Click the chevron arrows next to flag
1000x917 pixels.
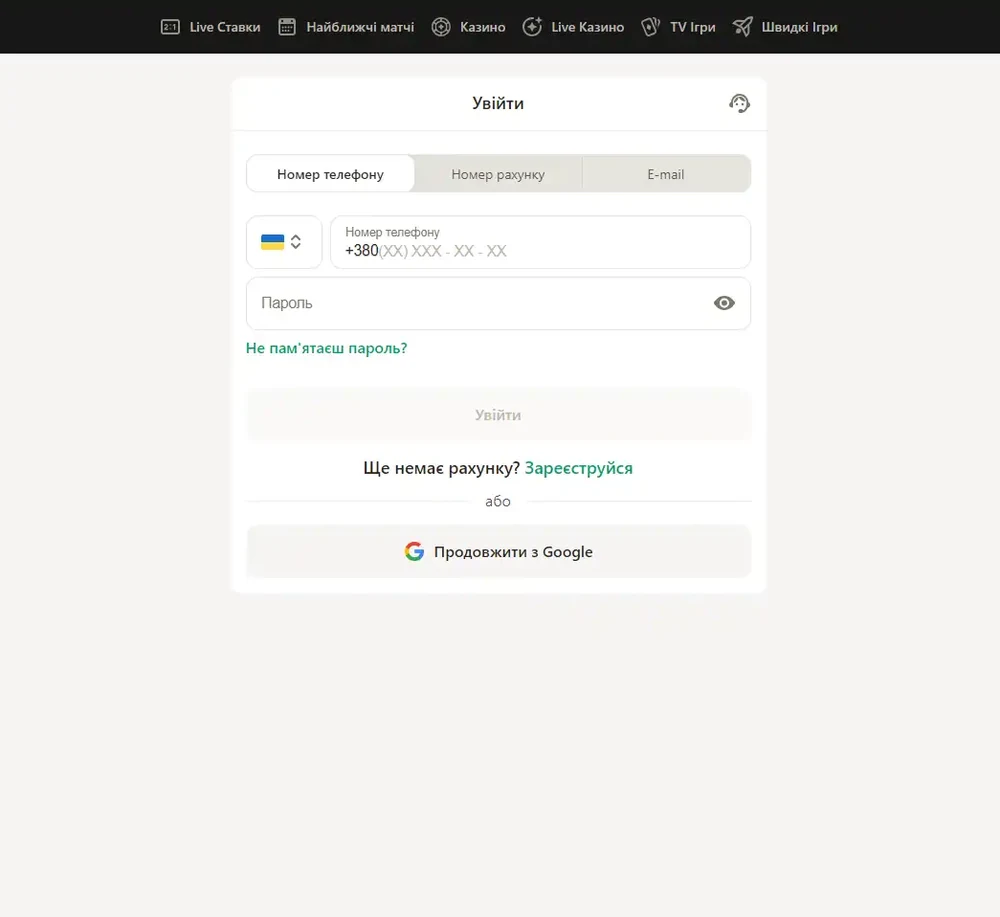295,242
